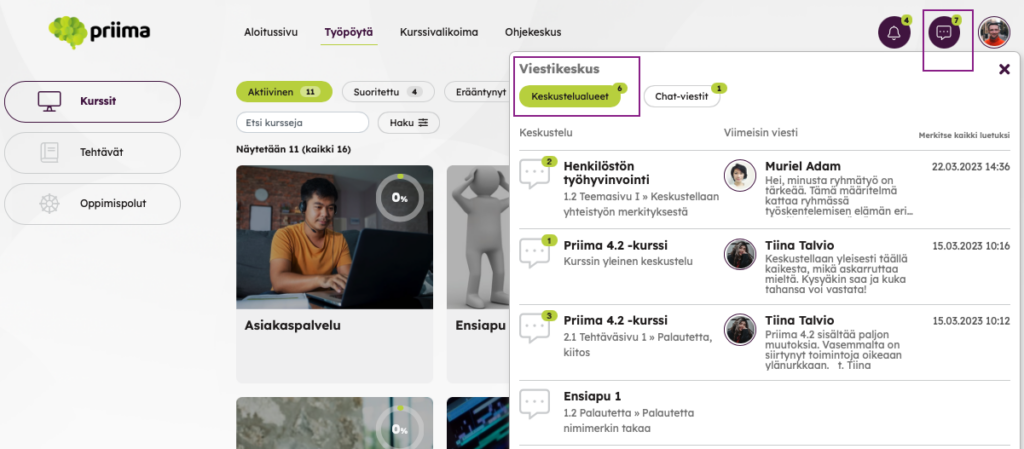This screenshot has height=449, width=1024.
Task: Open Aloitussivu from the top navigation
Action: [271, 33]
